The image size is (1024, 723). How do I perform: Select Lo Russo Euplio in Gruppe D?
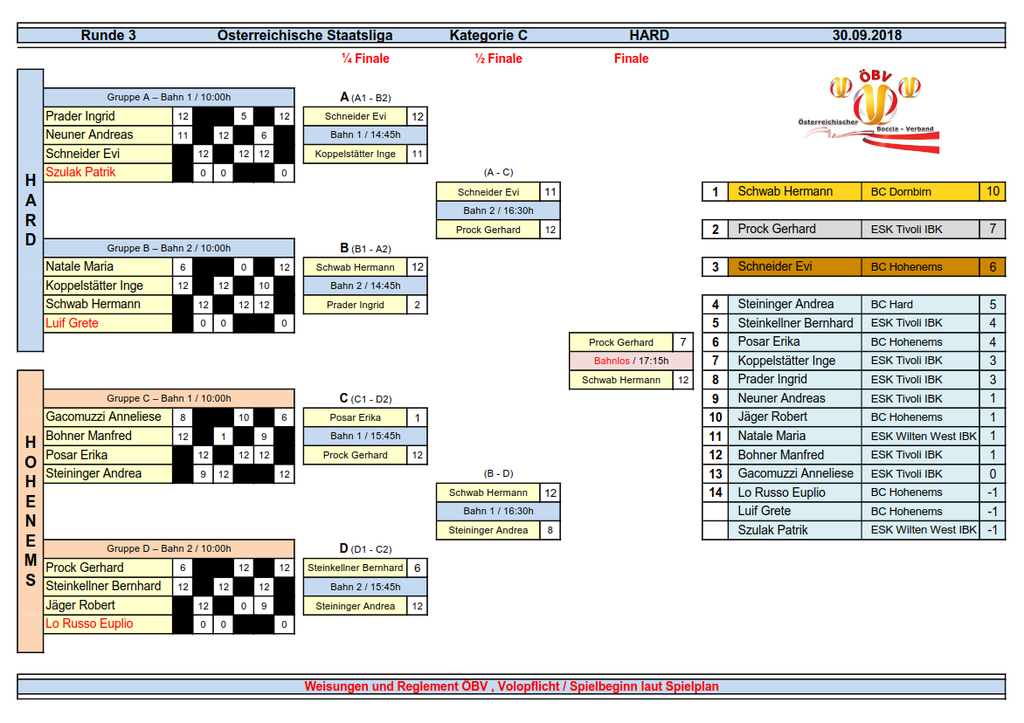(x=89, y=623)
